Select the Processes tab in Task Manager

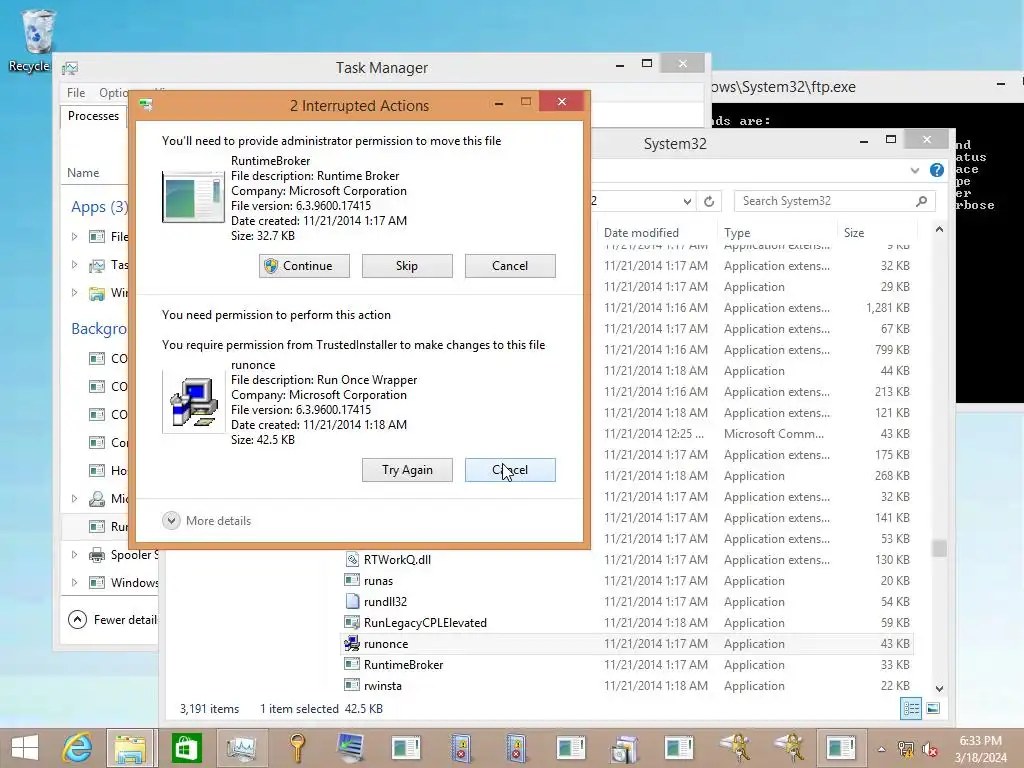coord(93,116)
